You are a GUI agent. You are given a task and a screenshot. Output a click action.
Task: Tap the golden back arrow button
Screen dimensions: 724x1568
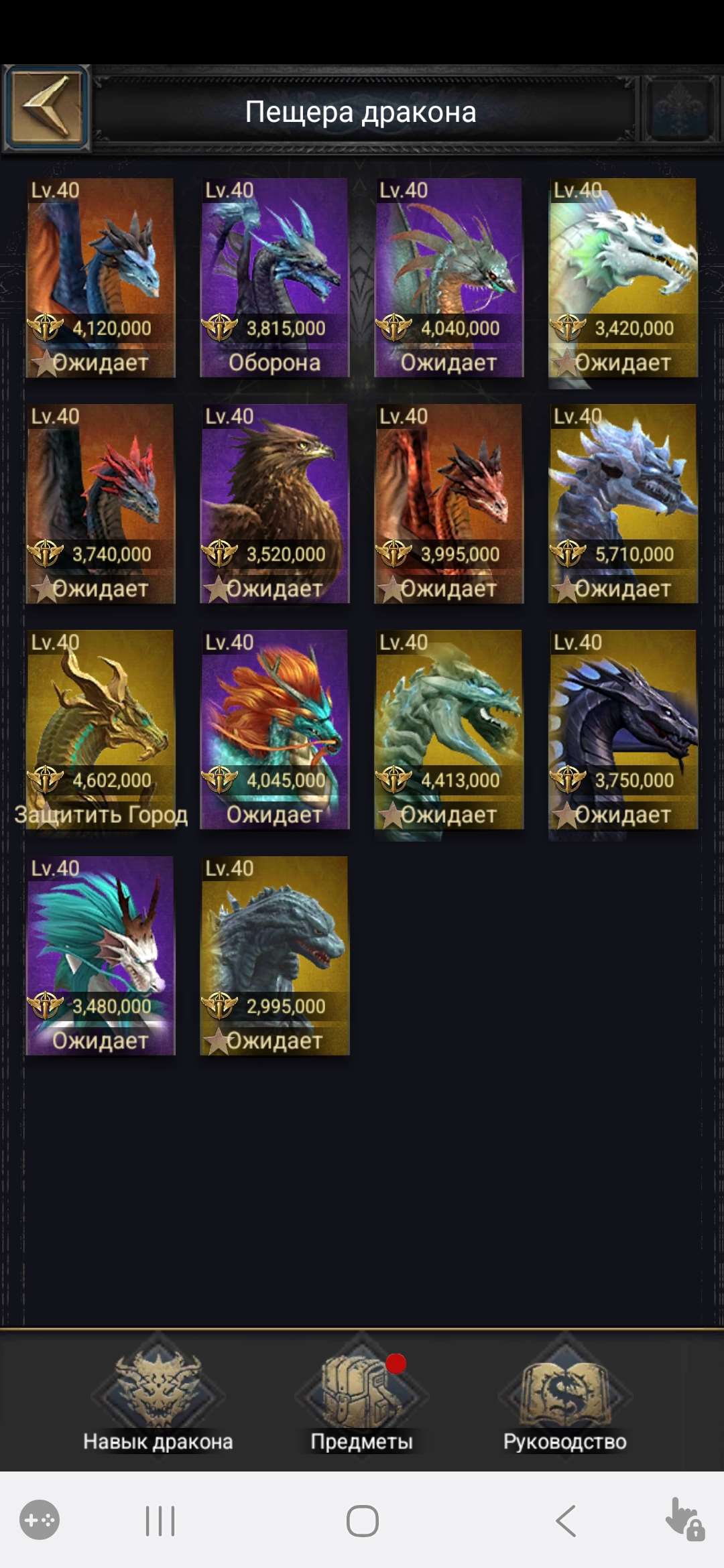click(46, 108)
